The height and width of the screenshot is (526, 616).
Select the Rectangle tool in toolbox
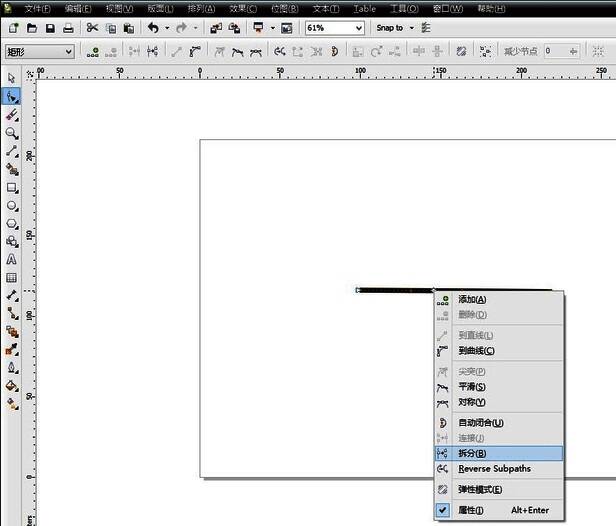11,187
